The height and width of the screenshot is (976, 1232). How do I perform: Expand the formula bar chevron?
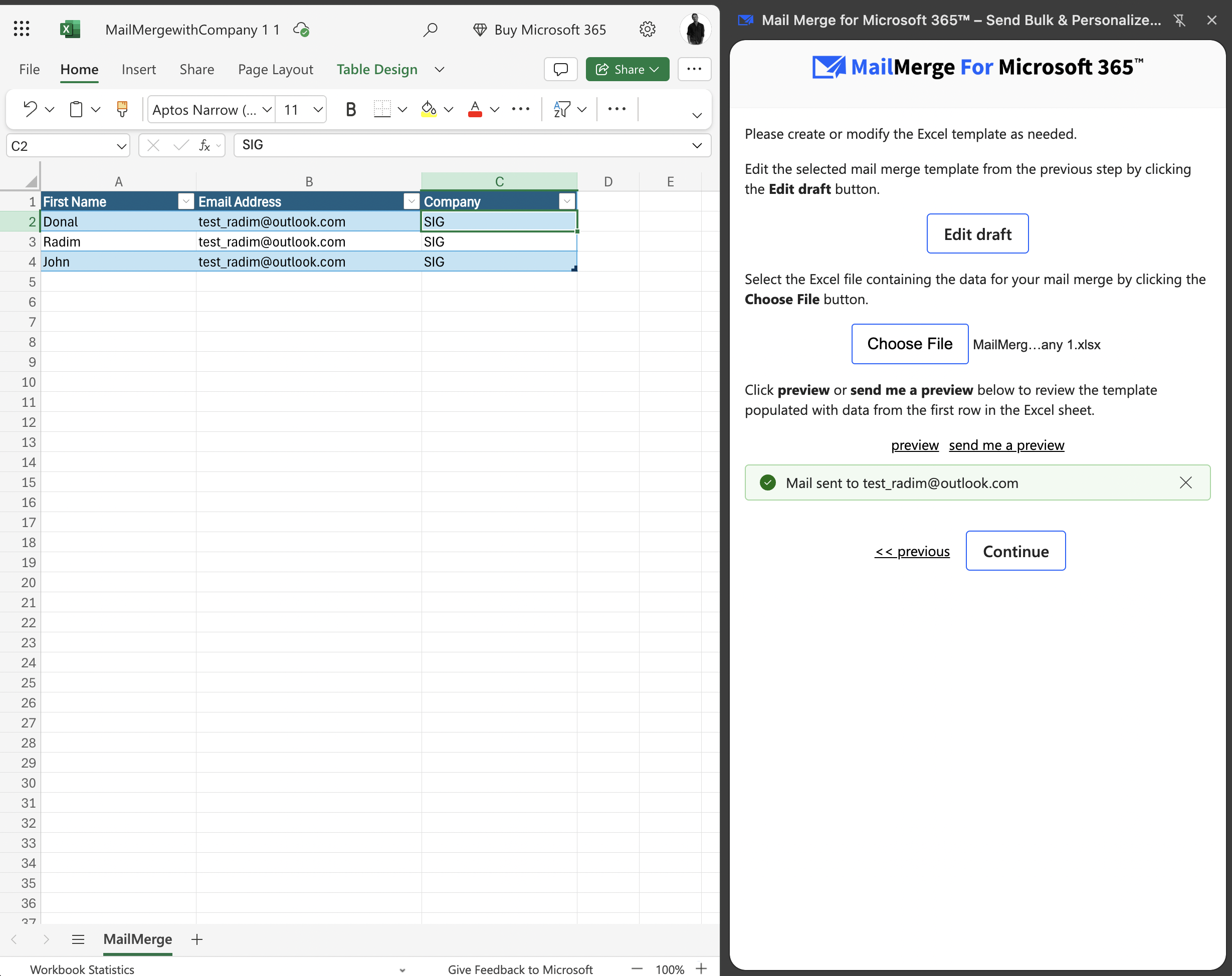click(697, 145)
